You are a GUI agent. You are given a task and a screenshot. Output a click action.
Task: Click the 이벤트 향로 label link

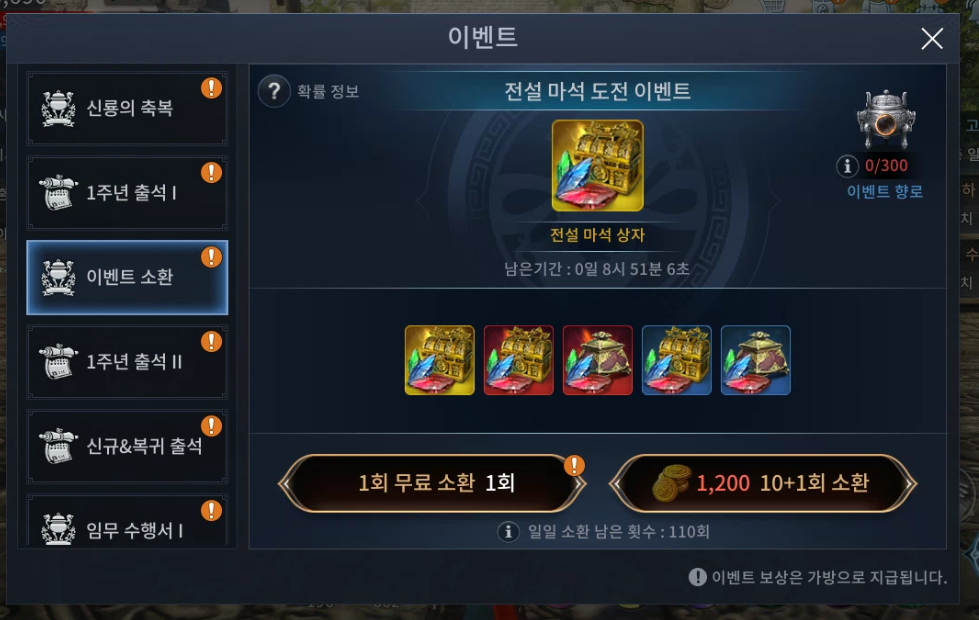coord(885,191)
